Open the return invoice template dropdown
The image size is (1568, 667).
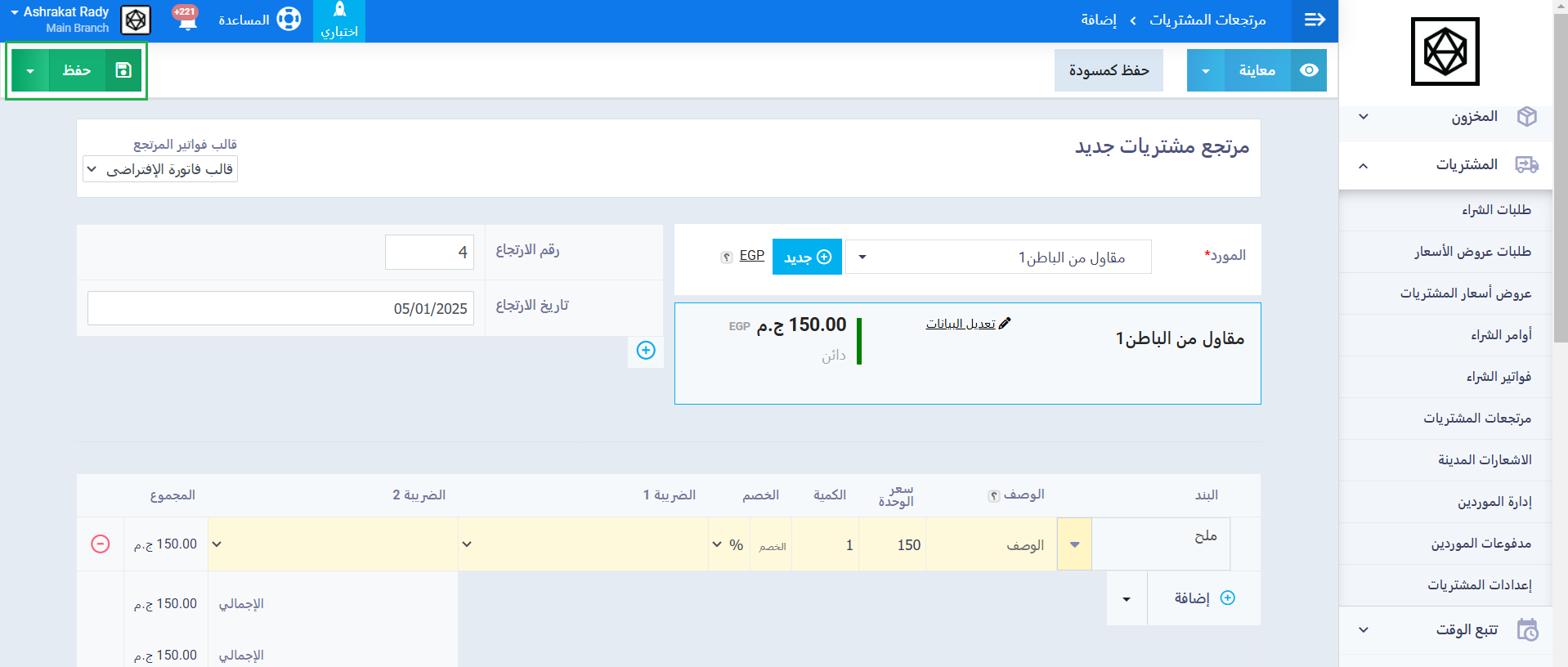[x=160, y=169]
